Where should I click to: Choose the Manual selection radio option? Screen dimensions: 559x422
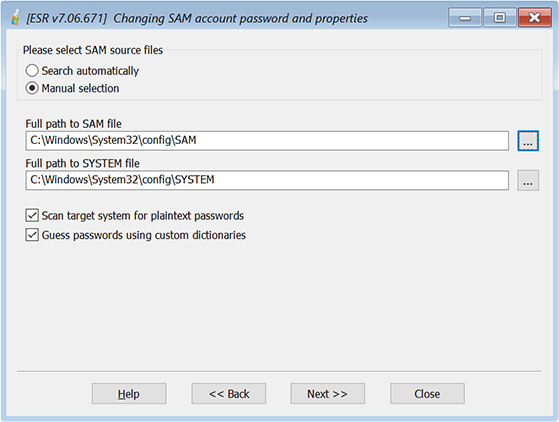click(x=32, y=88)
